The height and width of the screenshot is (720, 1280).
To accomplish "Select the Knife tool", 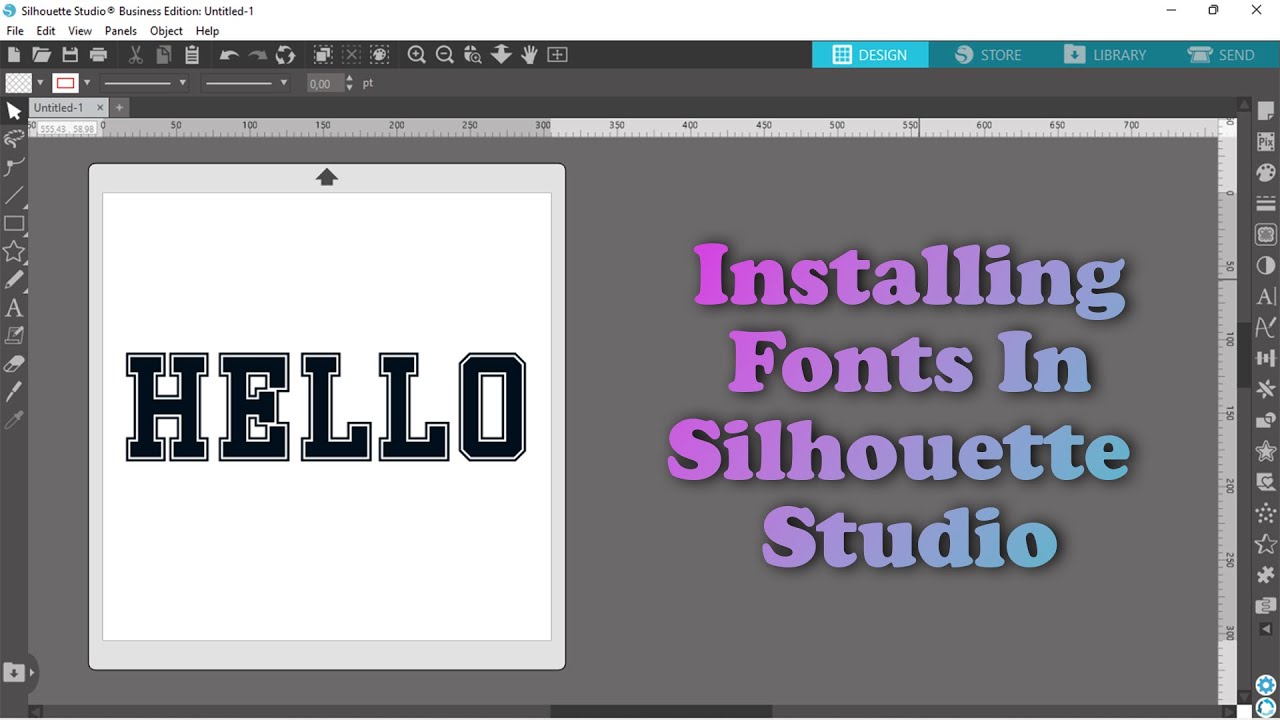I will (14, 391).
